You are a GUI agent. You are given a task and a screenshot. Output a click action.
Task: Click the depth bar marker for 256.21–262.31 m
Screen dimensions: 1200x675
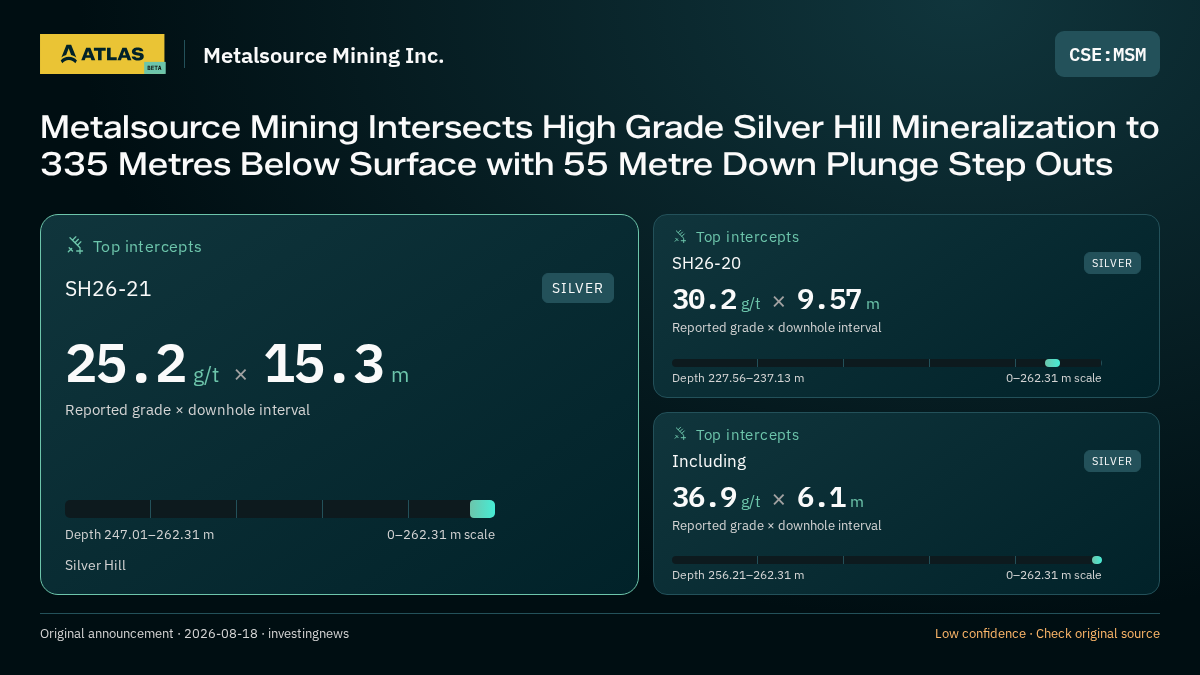(x=1097, y=560)
